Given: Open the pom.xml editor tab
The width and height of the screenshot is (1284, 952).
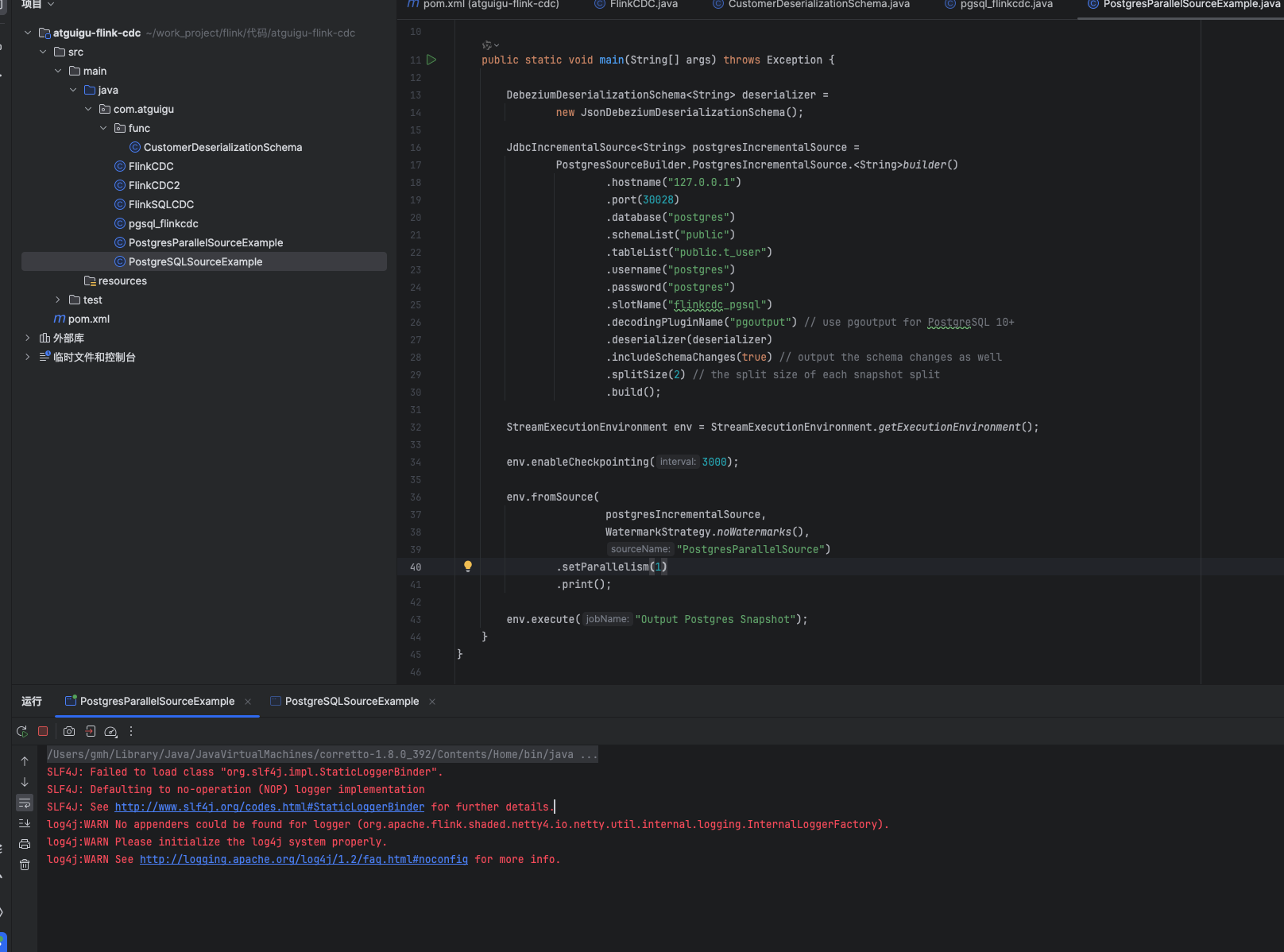Looking at the screenshot, I should click(483, 5).
